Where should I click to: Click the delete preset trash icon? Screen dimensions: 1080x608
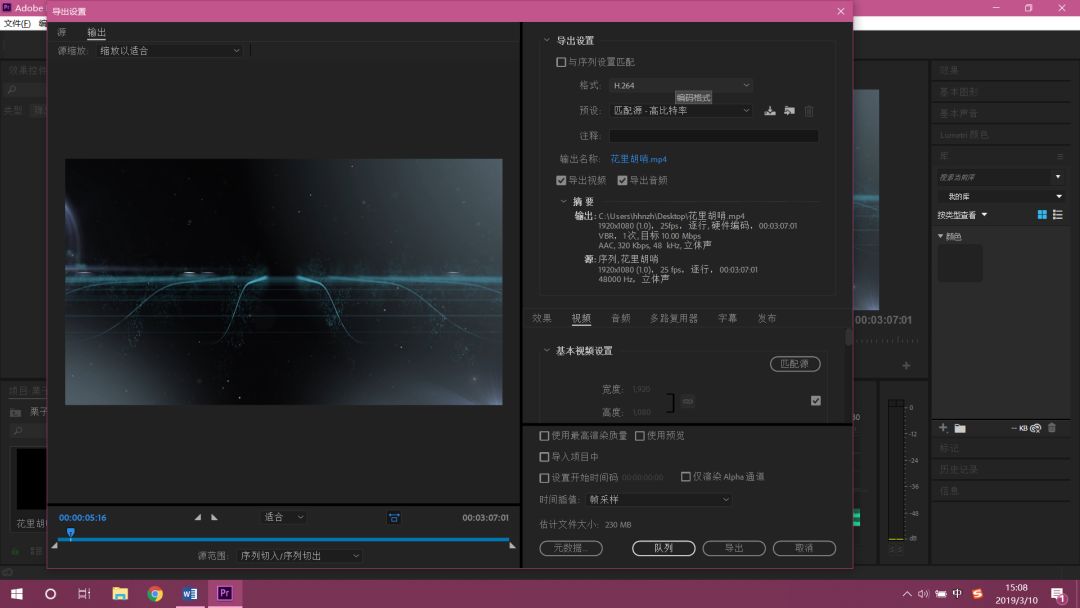(x=809, y=111)
